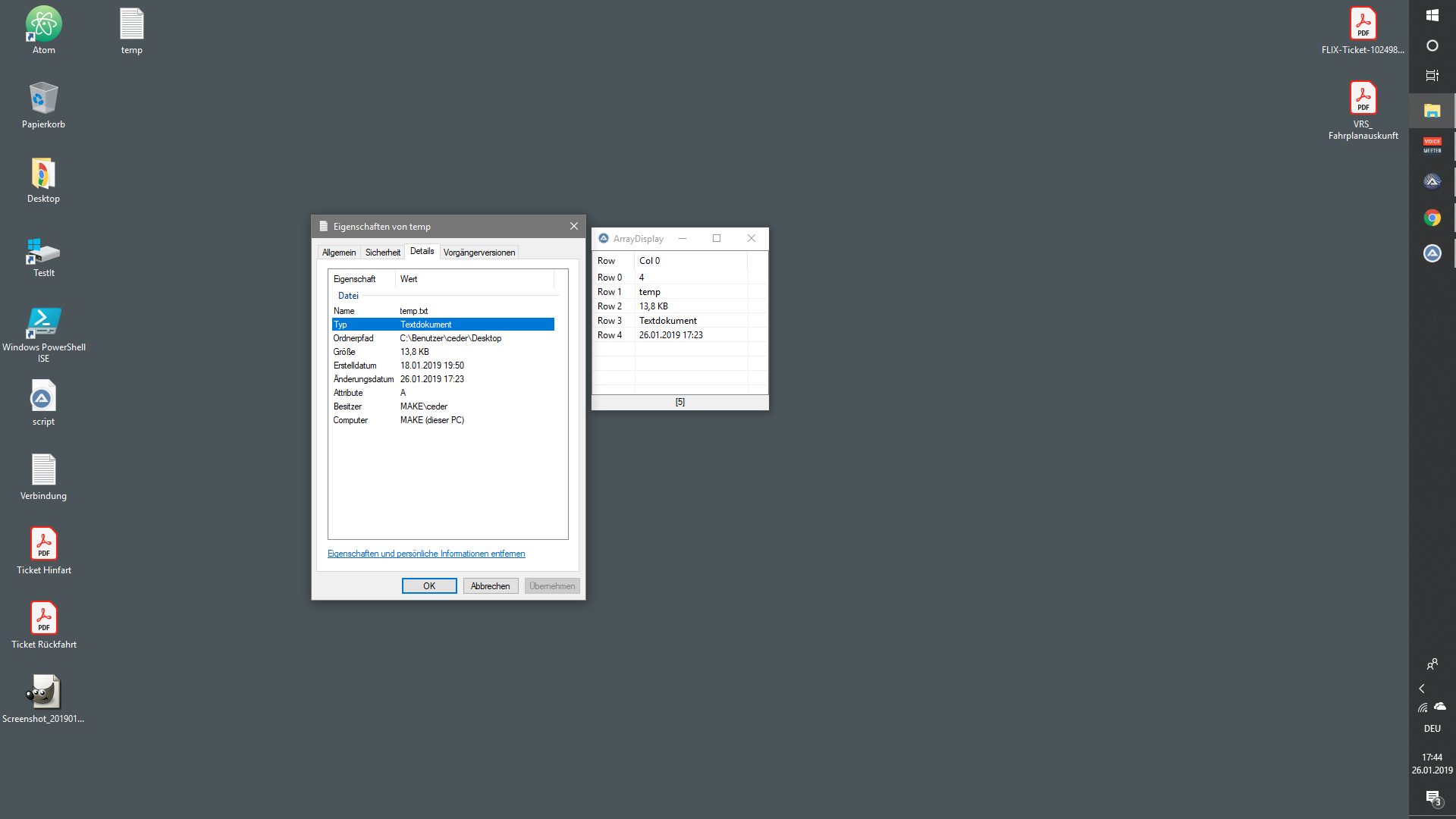Image resolution: width=1456 pixels, height=819 pixels.
Task: Open Chrome from the taskbar
Action: click(x=1432, y=218)
